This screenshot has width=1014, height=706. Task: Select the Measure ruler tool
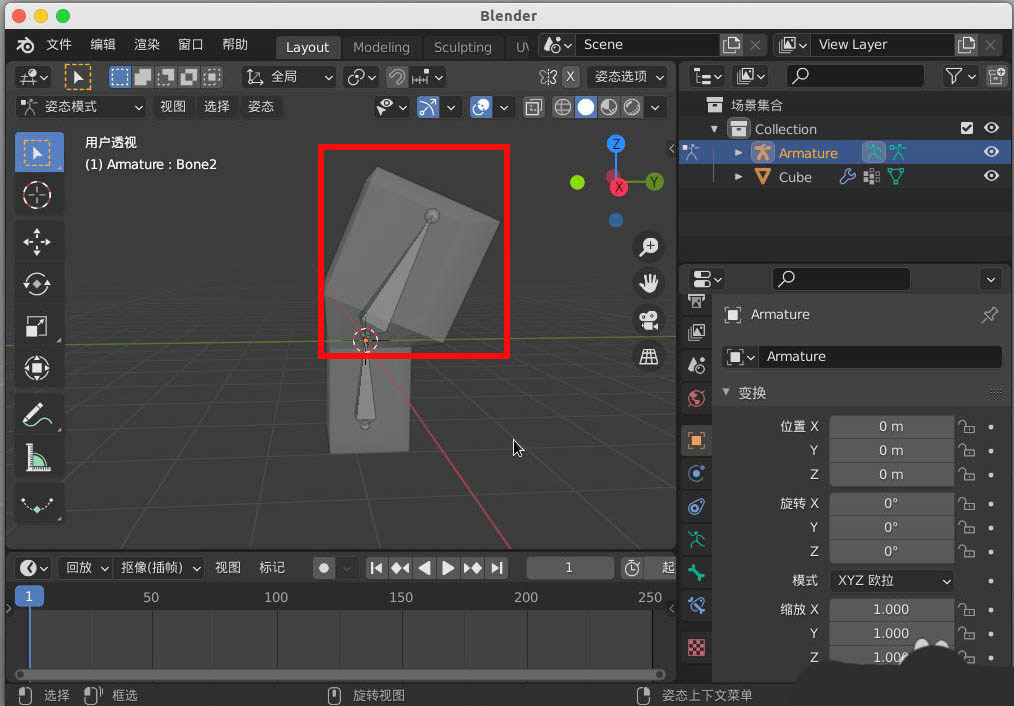[x=38, y=457]
